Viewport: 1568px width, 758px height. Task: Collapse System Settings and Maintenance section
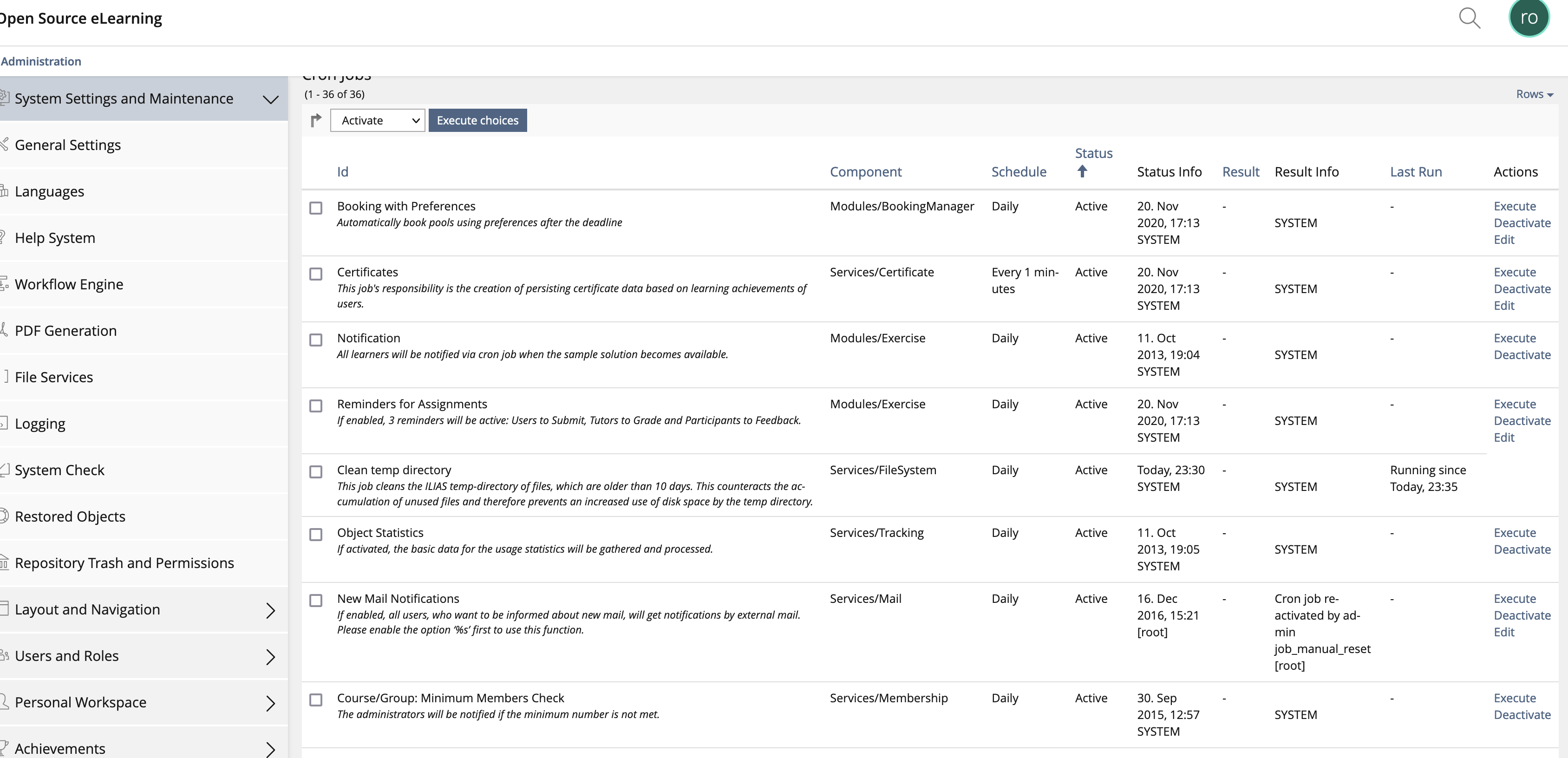270,99
